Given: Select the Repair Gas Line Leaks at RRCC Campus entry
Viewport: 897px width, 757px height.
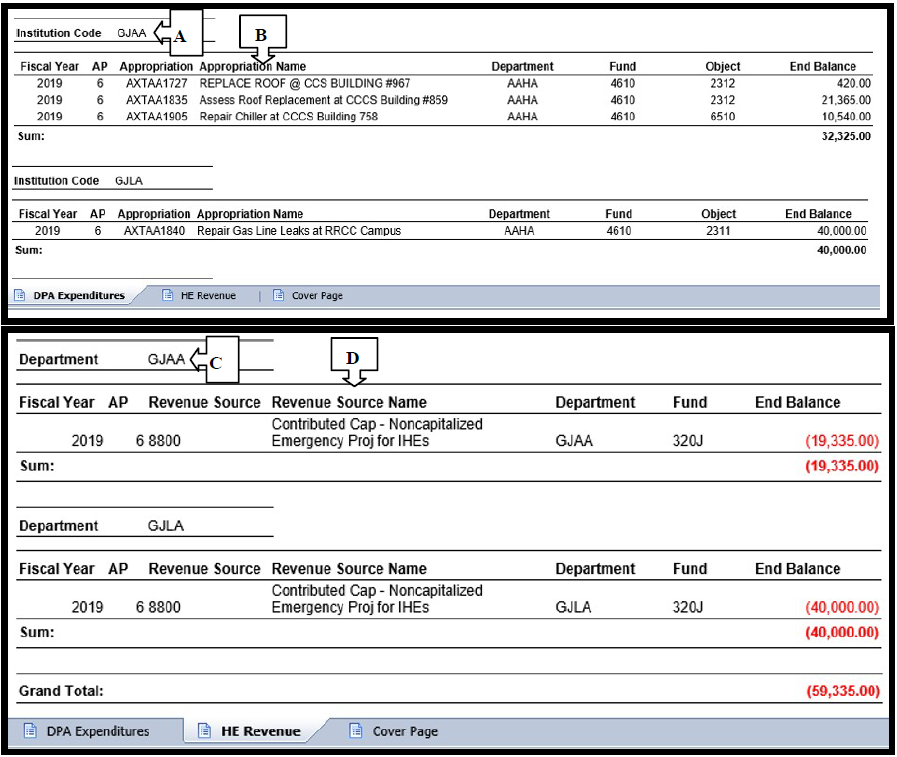Looking at the screenshot, I should click(298, 231).
